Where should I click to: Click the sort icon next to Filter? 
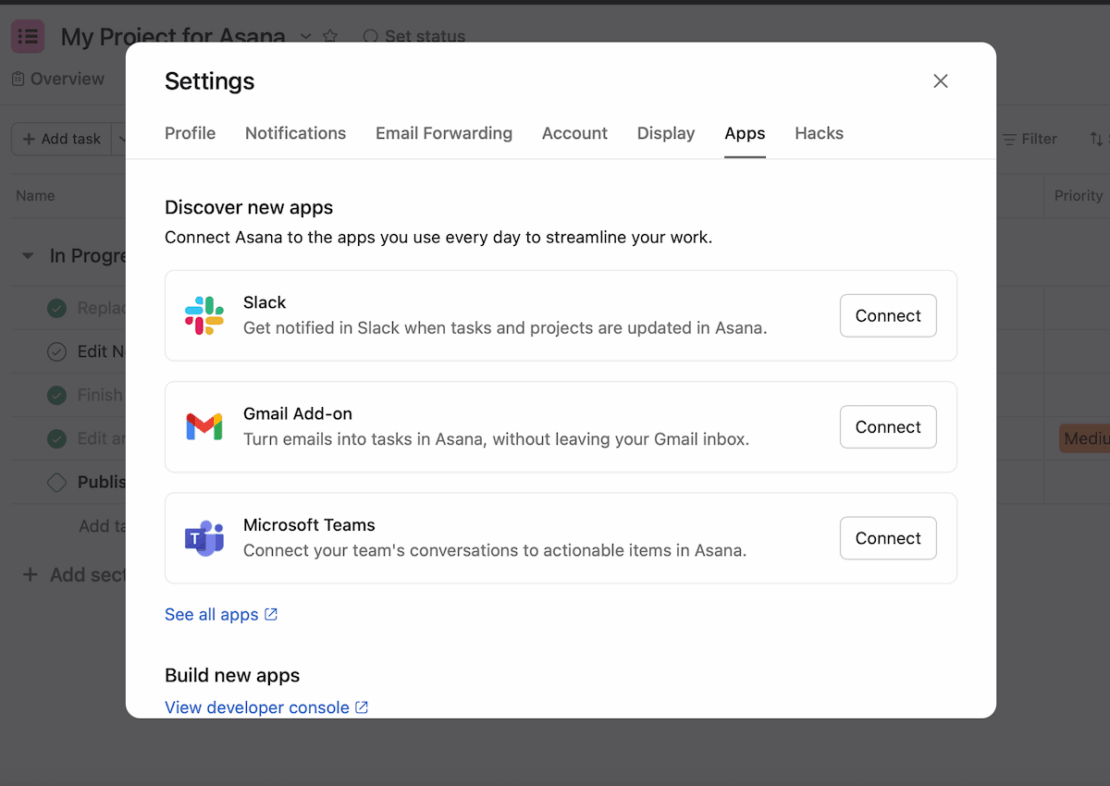(1096, 139)
